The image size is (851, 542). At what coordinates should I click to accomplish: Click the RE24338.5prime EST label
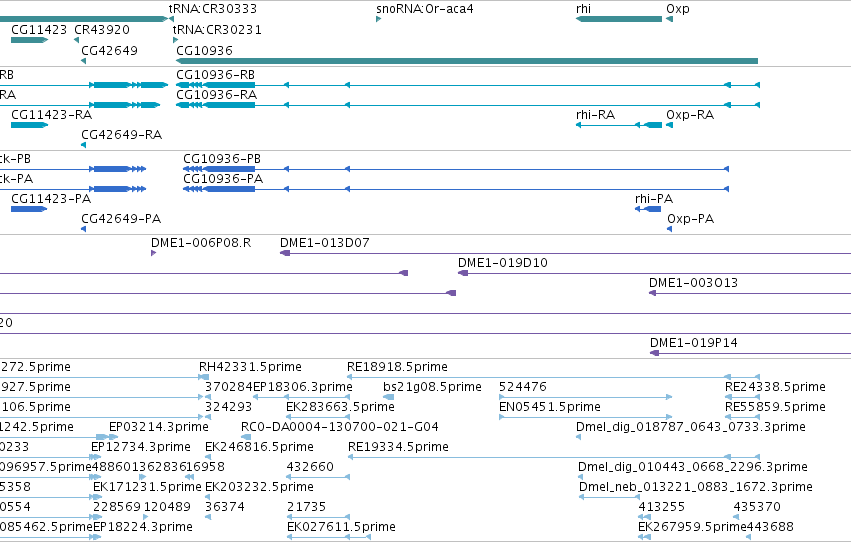(x=775, y=387)
